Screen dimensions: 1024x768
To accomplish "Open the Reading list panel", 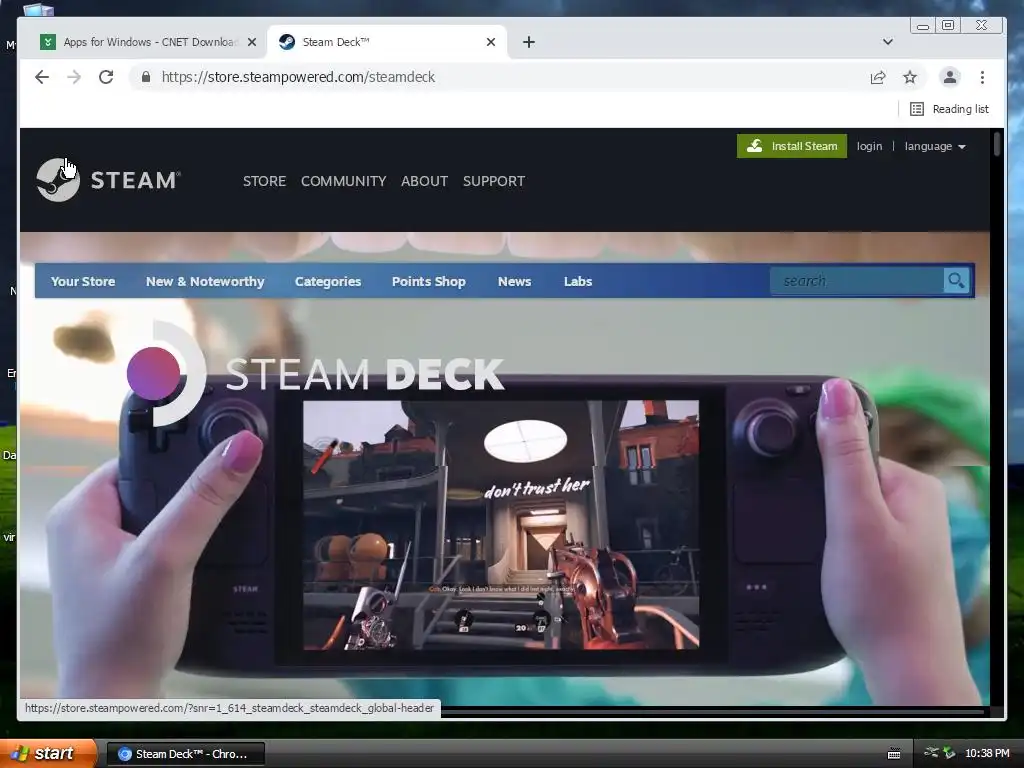I will (x=950, y=109).
